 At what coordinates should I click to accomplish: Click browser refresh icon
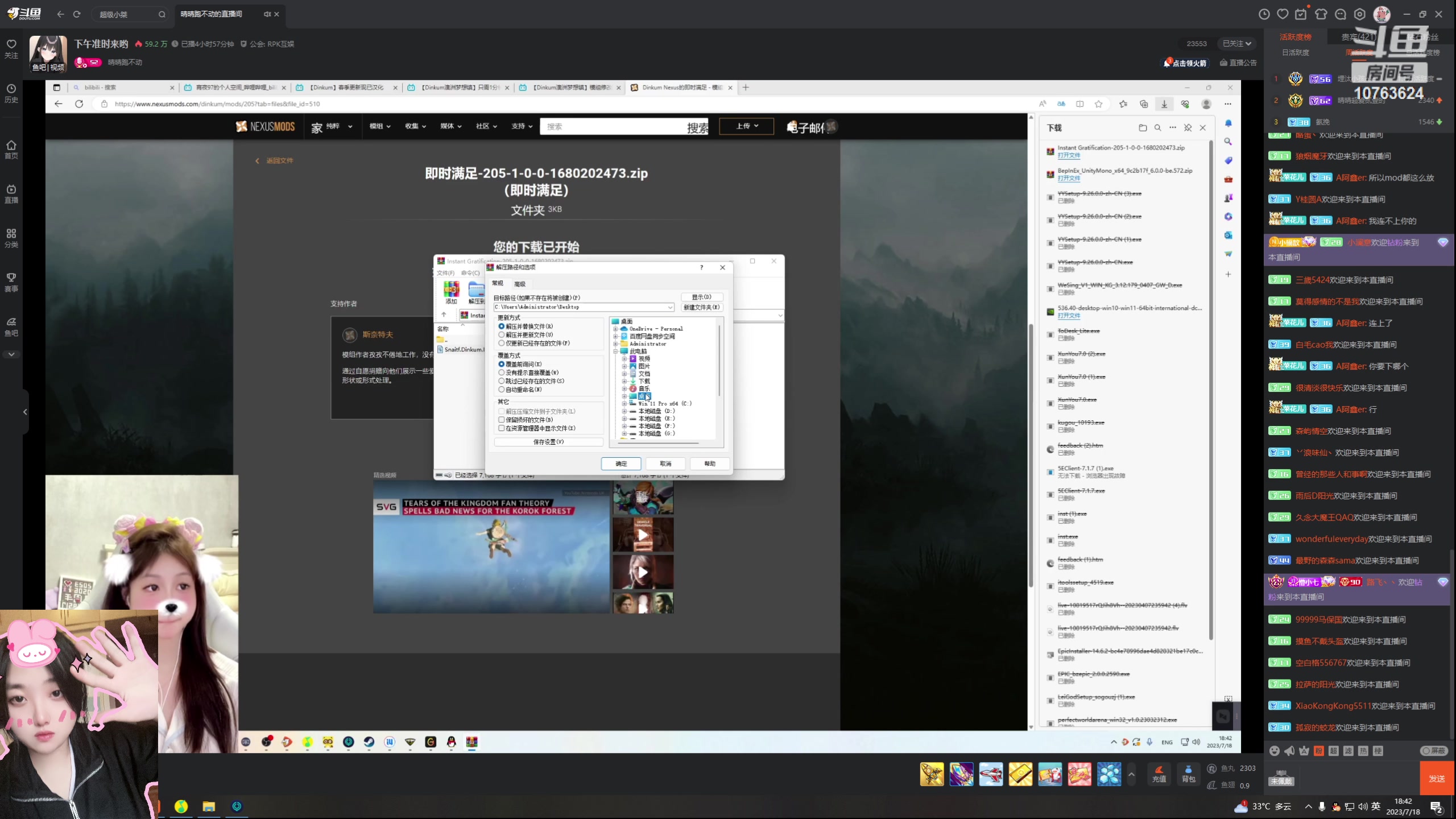pos(79,104)
